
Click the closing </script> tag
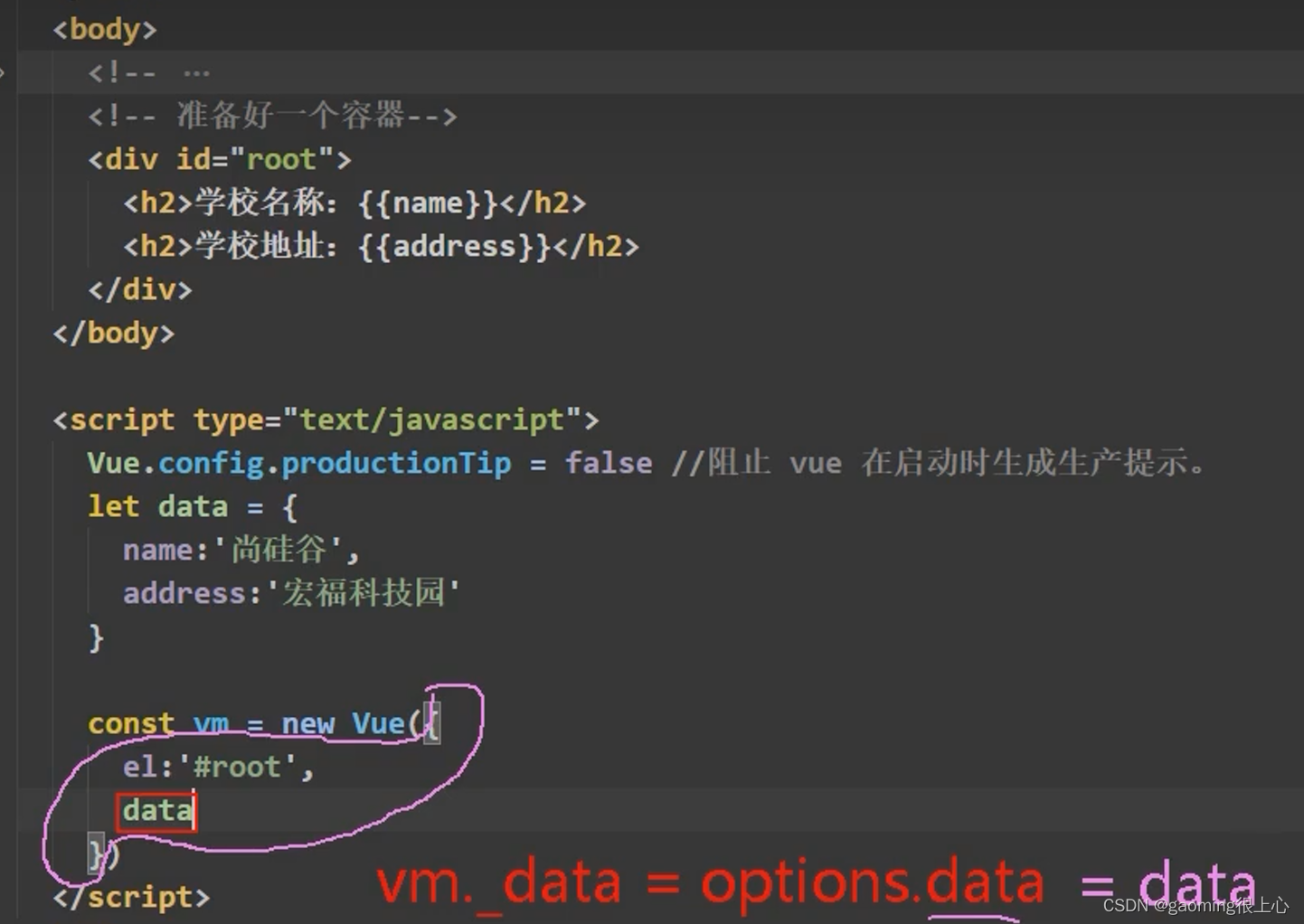coord(131,898)
